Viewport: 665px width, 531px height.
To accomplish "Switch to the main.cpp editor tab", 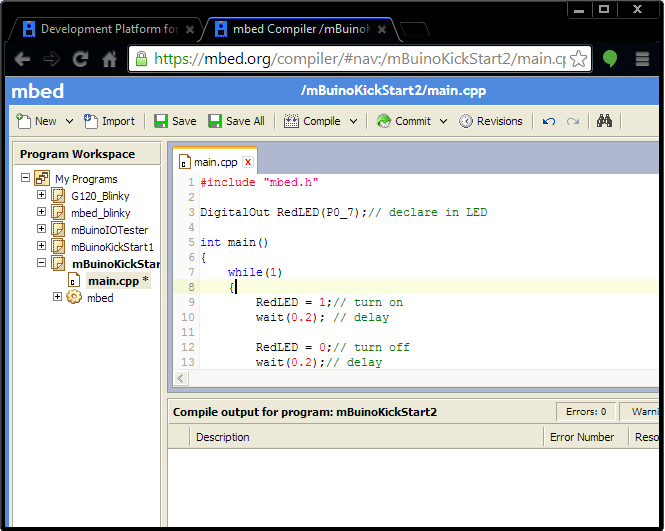I will [x=215, y=162].
